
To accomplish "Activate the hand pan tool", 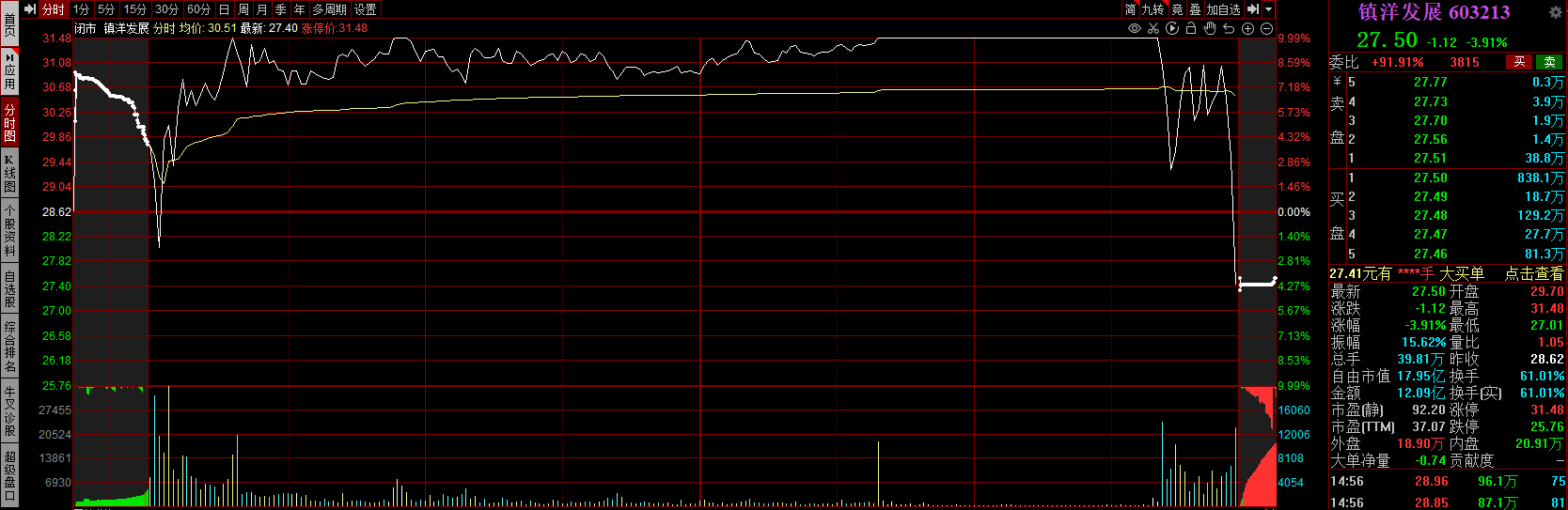I will click(1210, 28).
